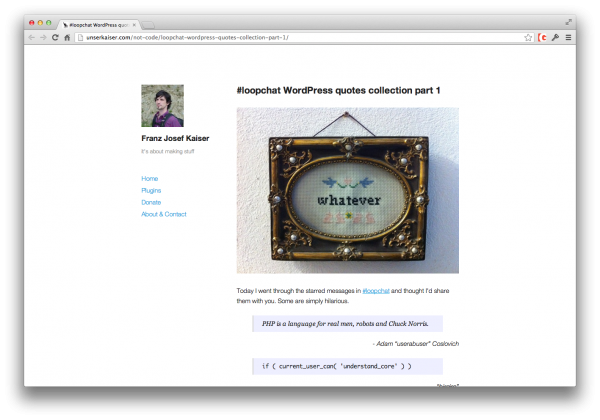The height and width of the screenshot is (420, 600).
Task: Open the Donate link in the sidebar
Action: click(151, 202)
